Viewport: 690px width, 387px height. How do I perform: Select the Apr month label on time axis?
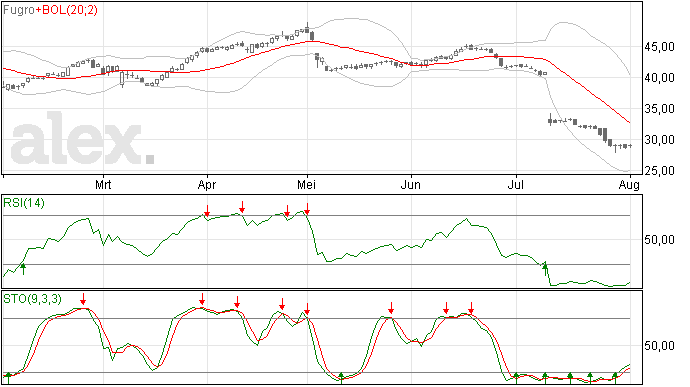click(207, 185)
